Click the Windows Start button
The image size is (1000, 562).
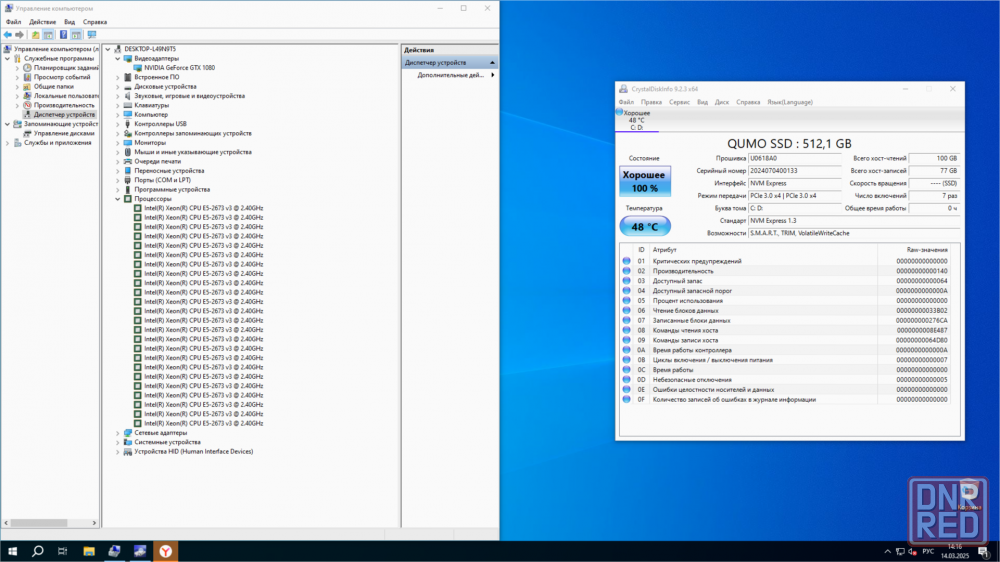tap(13, 551)
